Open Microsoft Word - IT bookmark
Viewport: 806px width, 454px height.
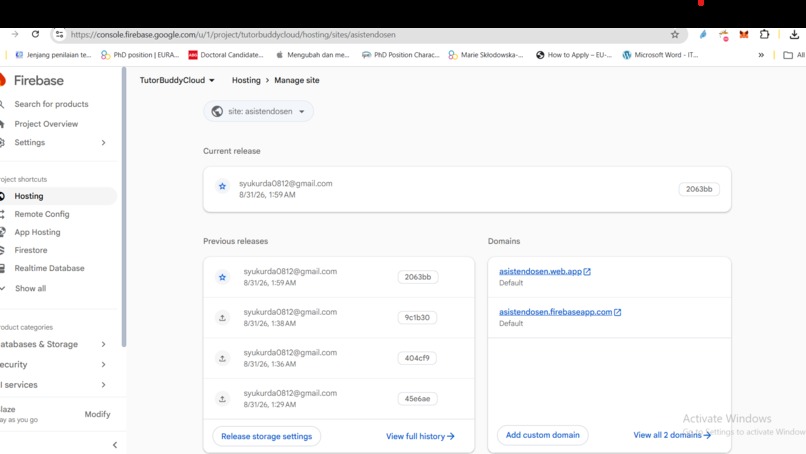tap(660, 55)
